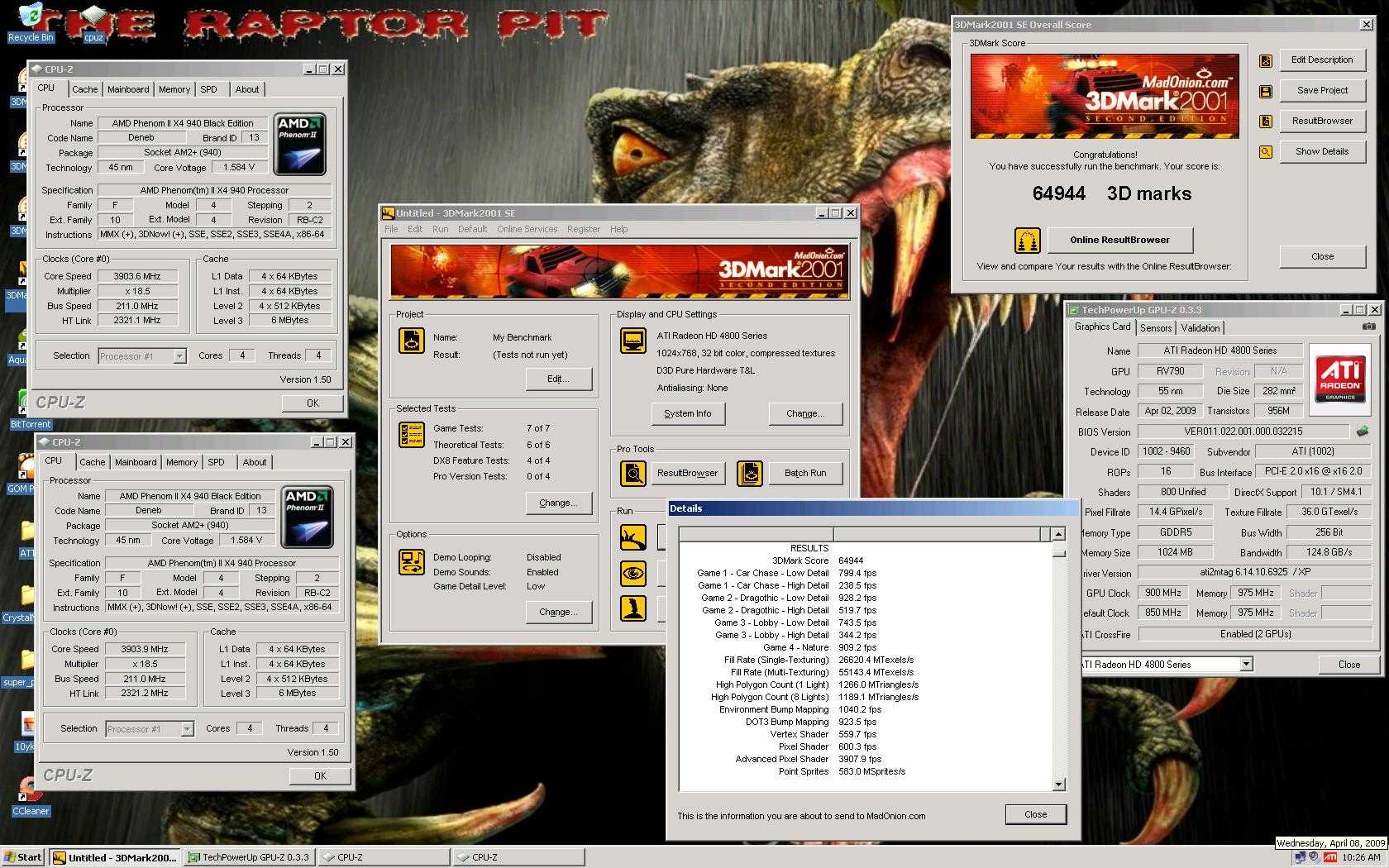The width and height of the screenshot is (1389, 868).
Task: Click the Options icon in 3DMark2001
Action: pyautogui.click(x=412, y=561)
